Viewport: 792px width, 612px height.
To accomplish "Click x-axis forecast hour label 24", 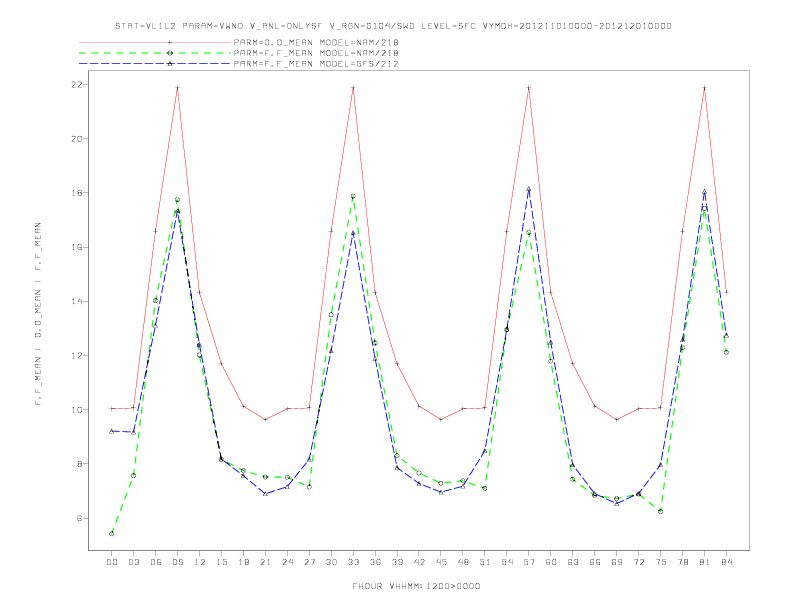I will click(287, 562).
